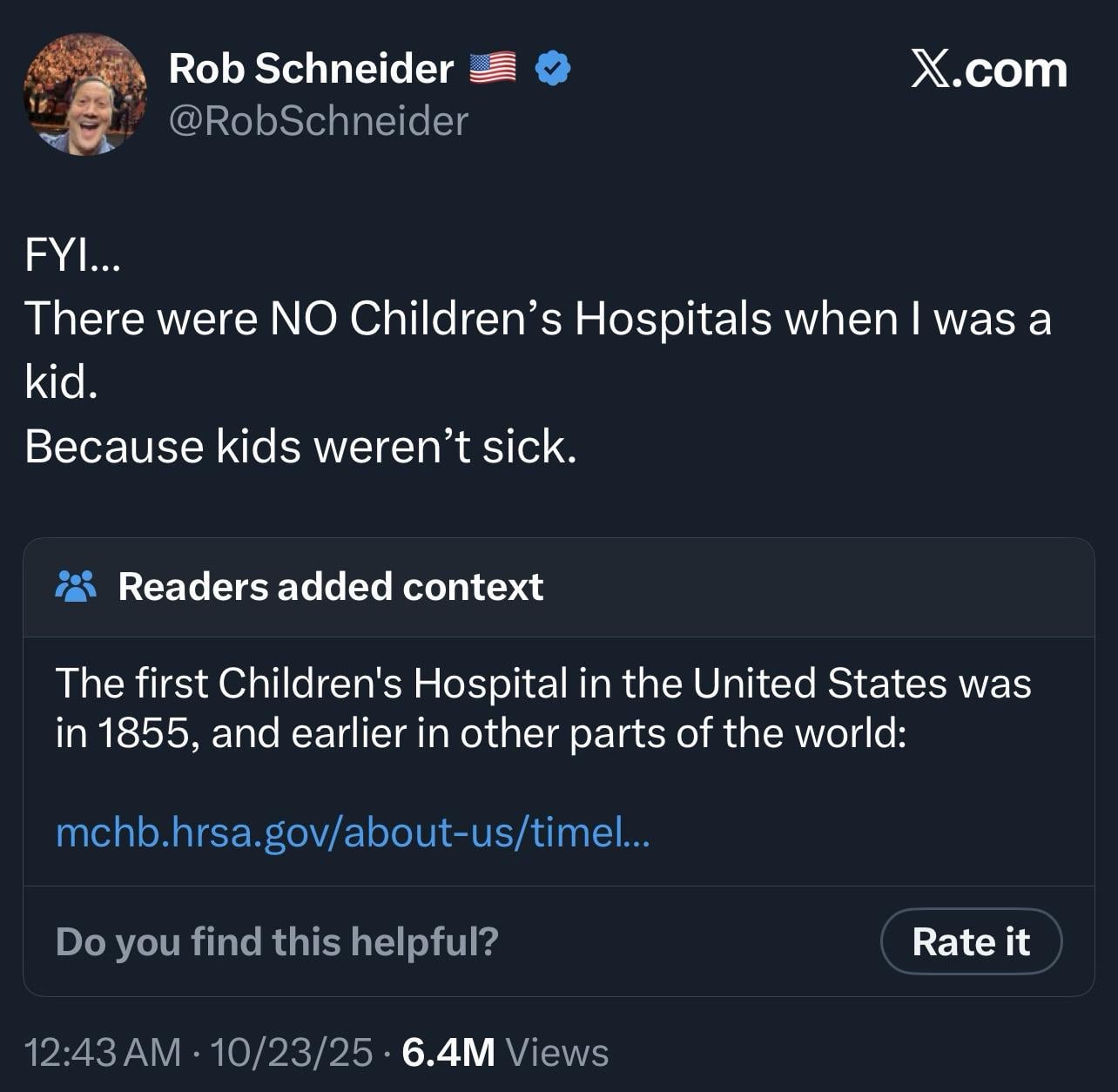
Task: Click the "in 1855, and earlier" note line
Action: pyautogui.click(x=481, y=733)
